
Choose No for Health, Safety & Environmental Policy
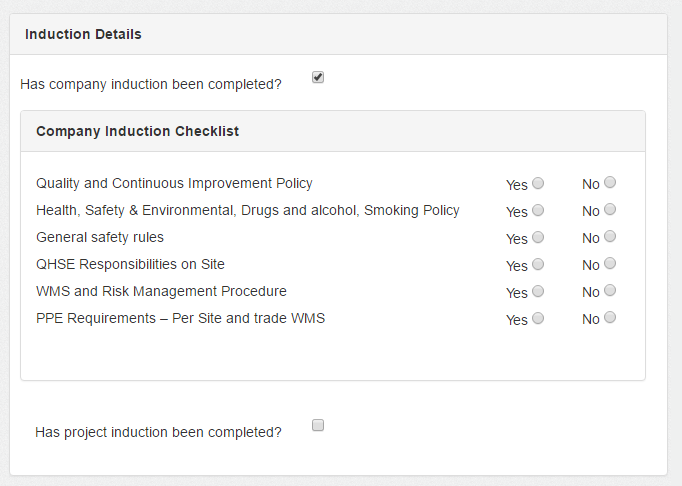(x=610, y=210)
